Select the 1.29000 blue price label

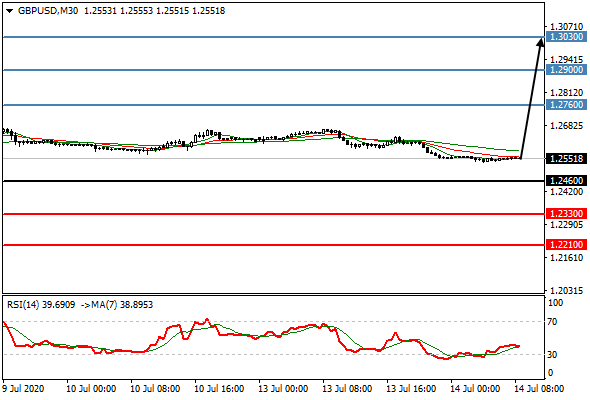coord(566,70)
